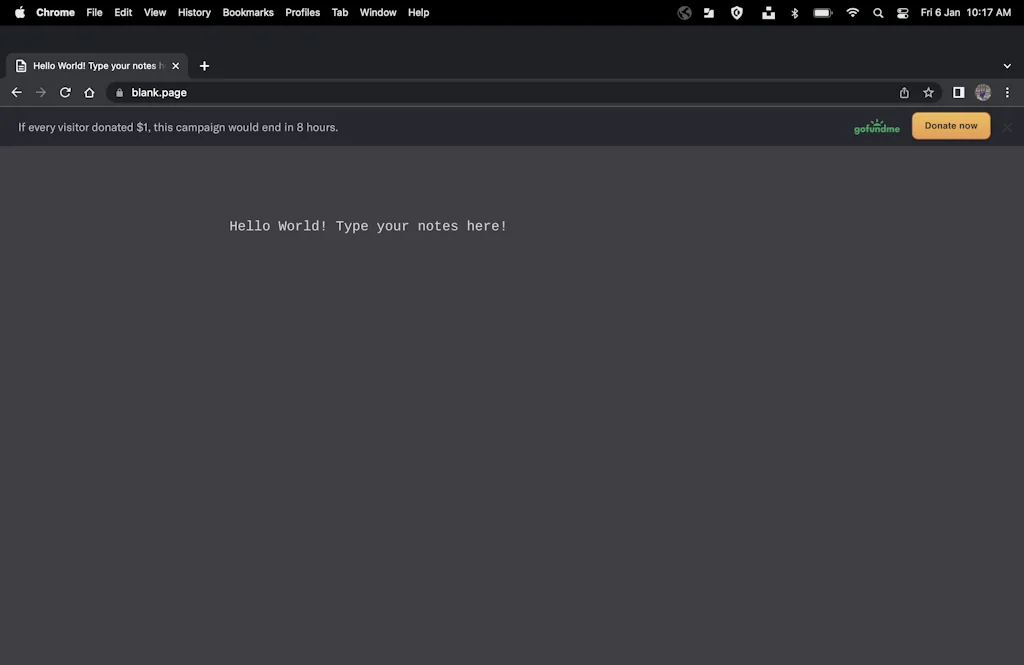Toggle the side panel open
Image resolution: width=1024 pixels, height=665 pixels.
pos(958,92)
